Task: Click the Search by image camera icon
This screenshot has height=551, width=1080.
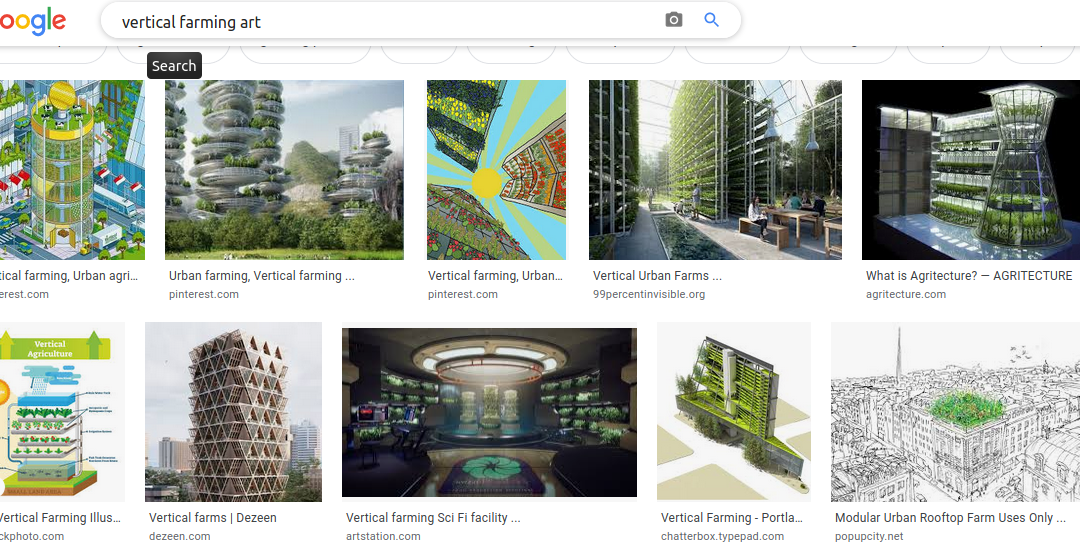Action: [x=674, y=20]
